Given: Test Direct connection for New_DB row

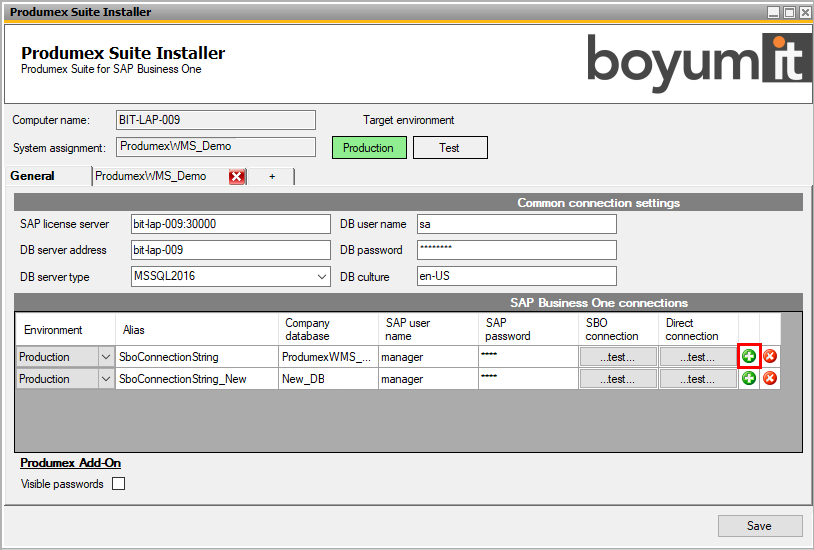Looking at the screenshot, I should click(x=699, y=379).
